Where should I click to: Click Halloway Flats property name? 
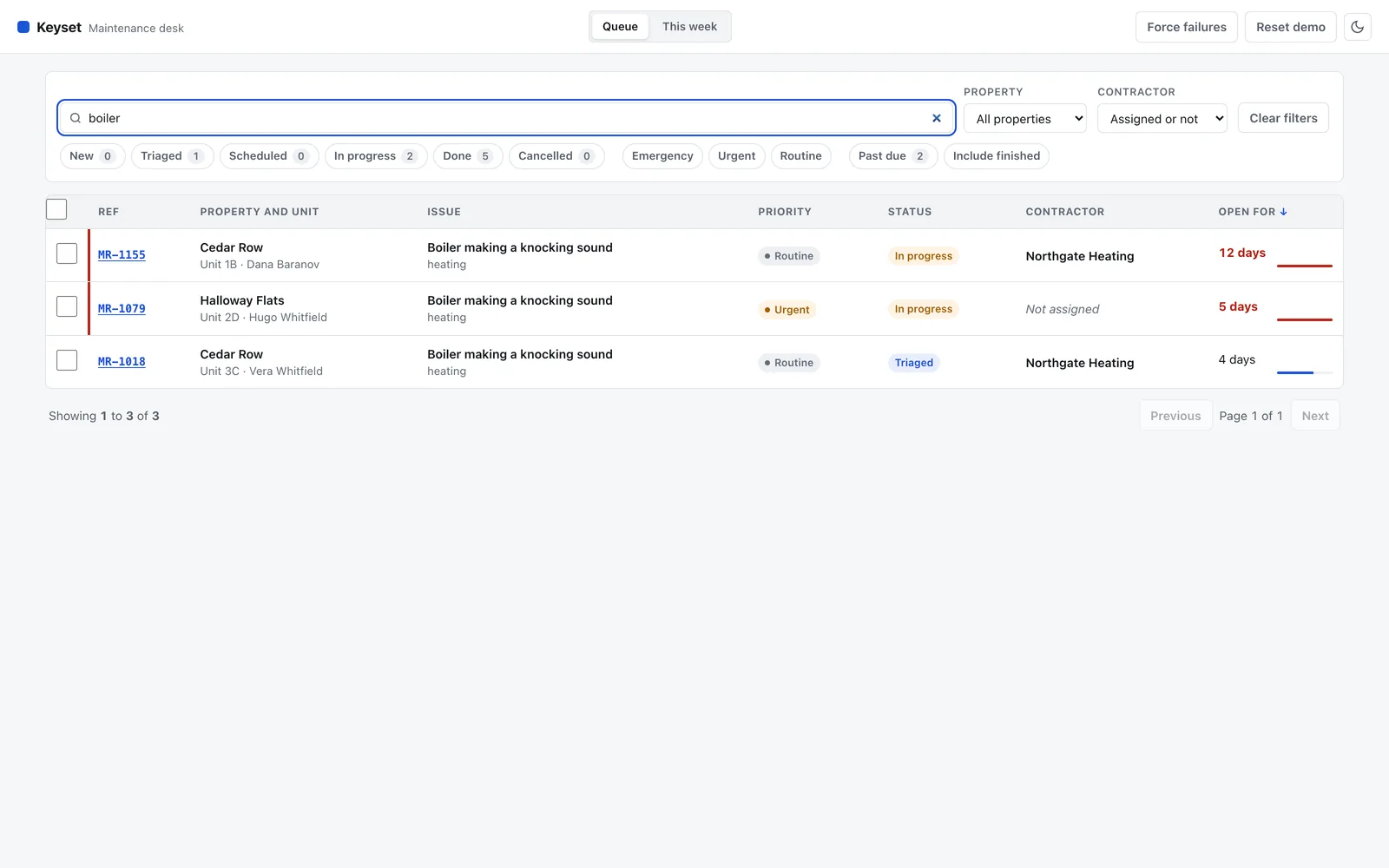(x=242, y=300)
